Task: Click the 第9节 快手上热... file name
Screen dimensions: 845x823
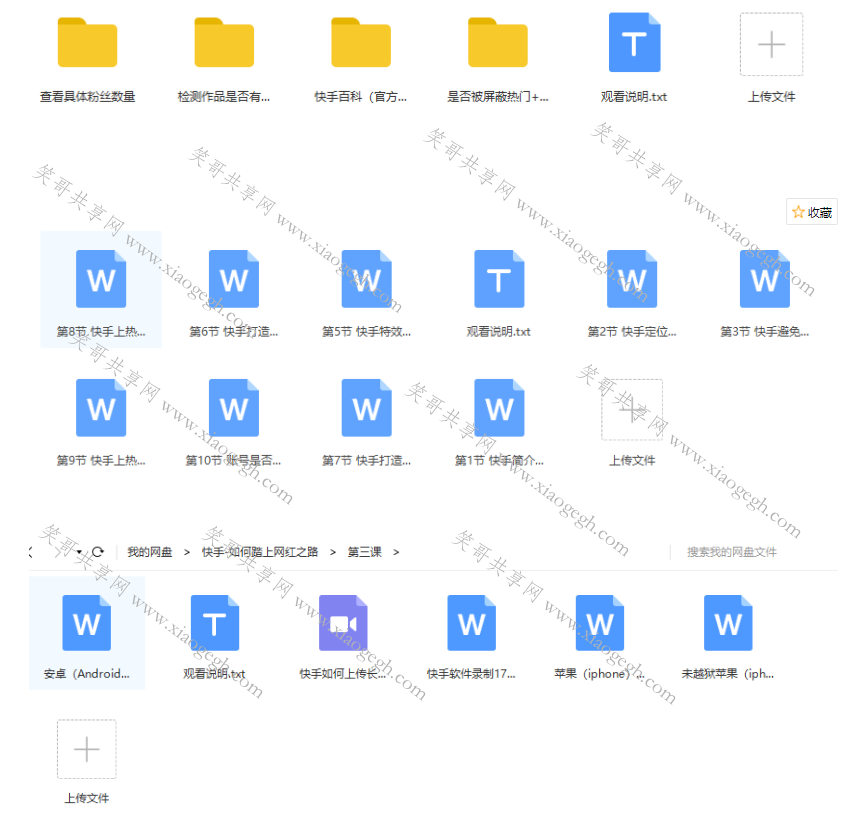Action: pyautogui.click(x=101, y=461)
